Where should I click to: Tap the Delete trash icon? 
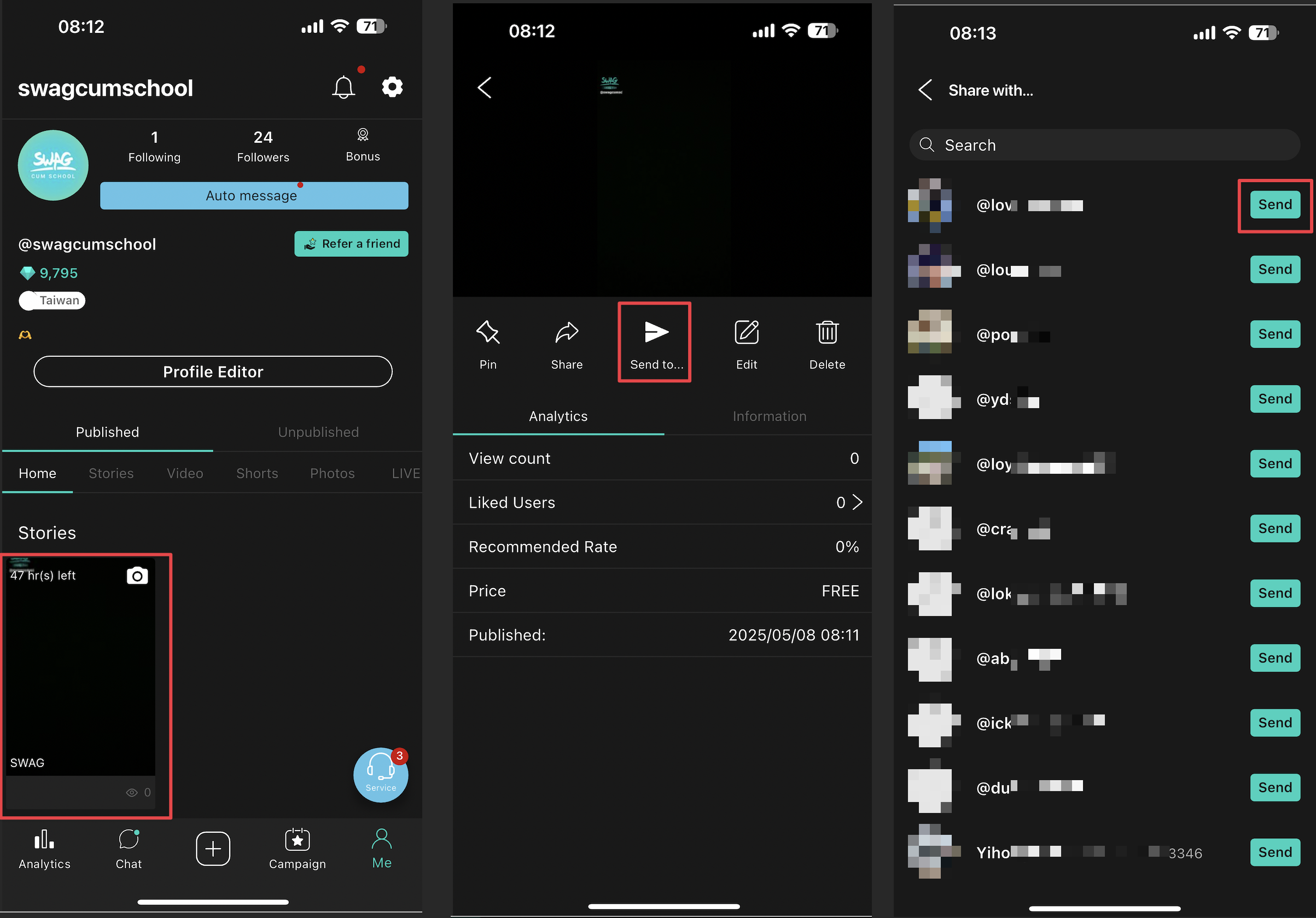pyautogui.click(x=826, y=333)
